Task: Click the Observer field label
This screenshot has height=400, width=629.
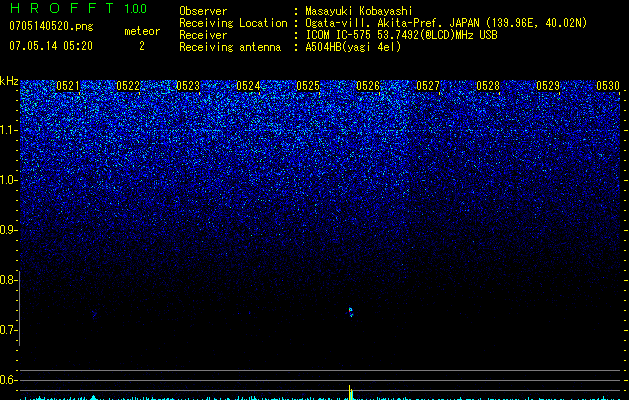Action: [x=203, y=11]
